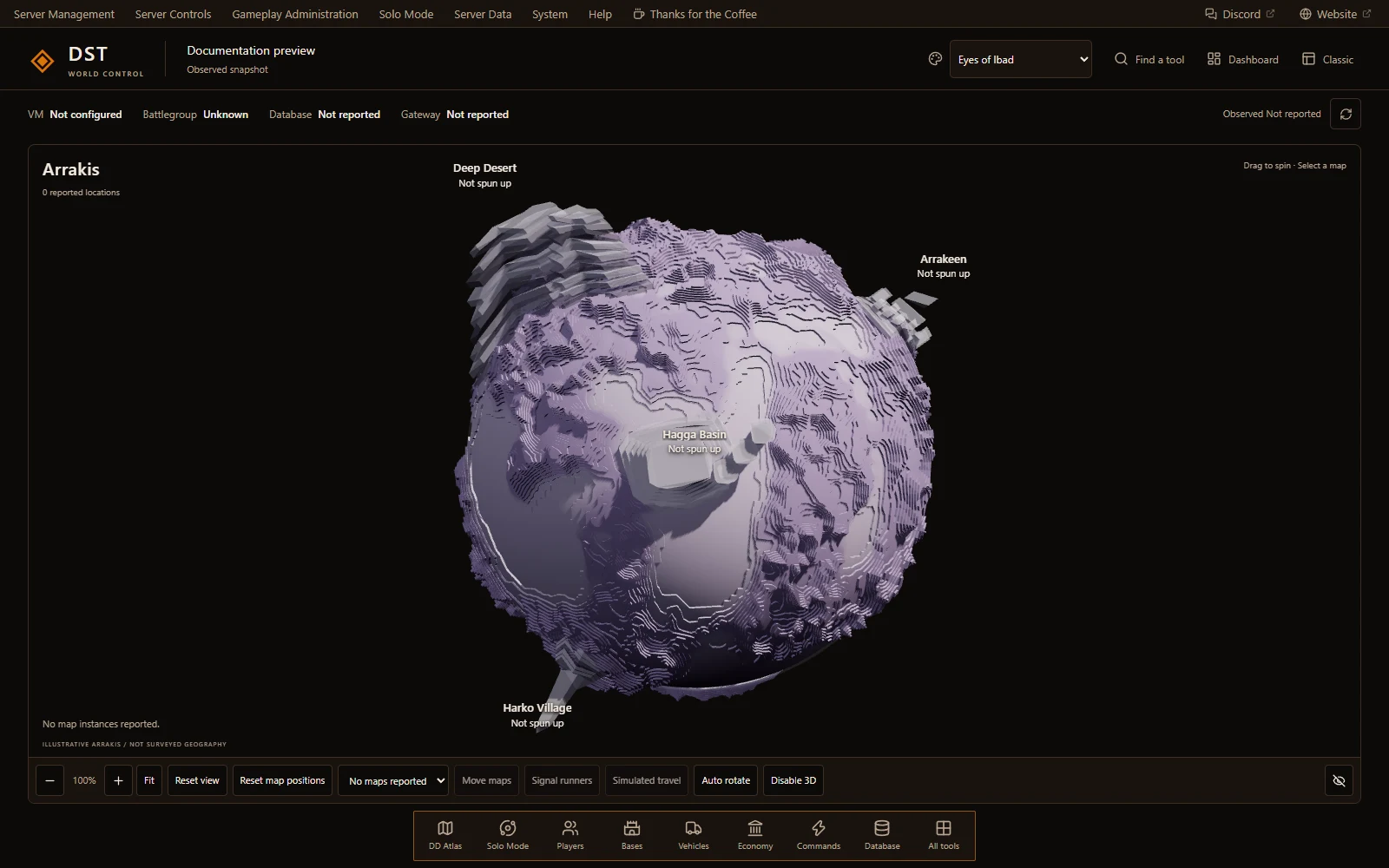Open the Database tool in the dock
The image size is (1389, 868).
coord(882,835)
